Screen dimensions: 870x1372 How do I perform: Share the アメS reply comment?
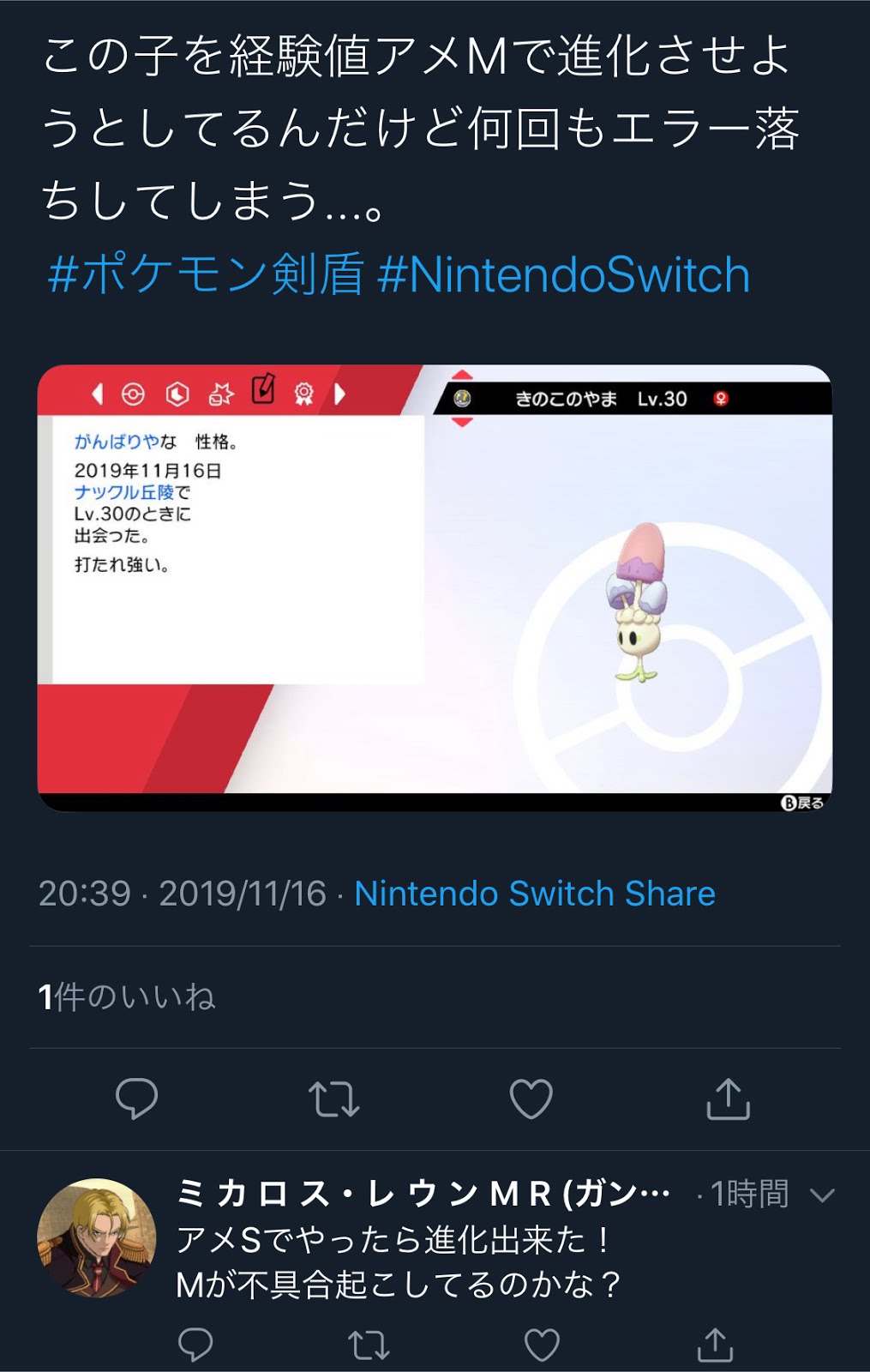(x=715, y=1345)
